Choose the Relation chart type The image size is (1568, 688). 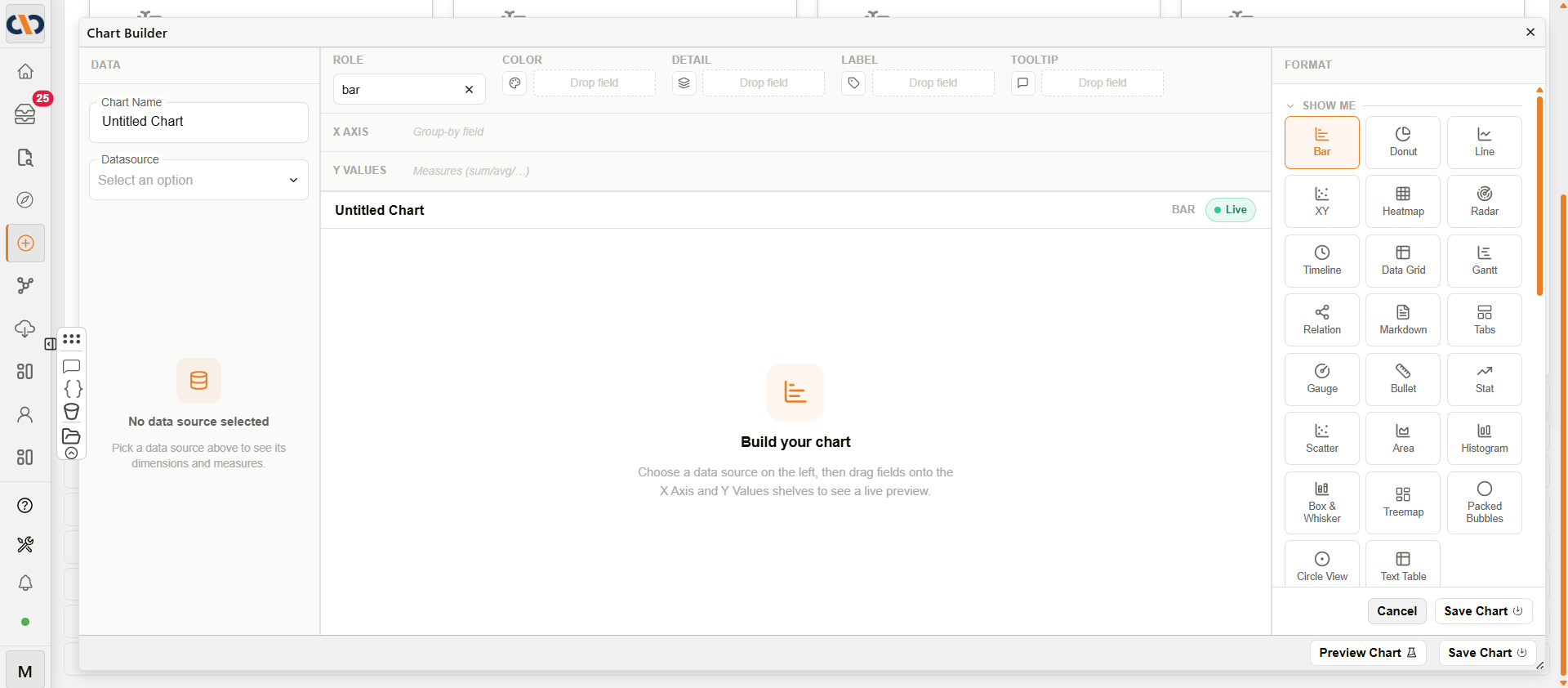click(x=1321, y=319)
